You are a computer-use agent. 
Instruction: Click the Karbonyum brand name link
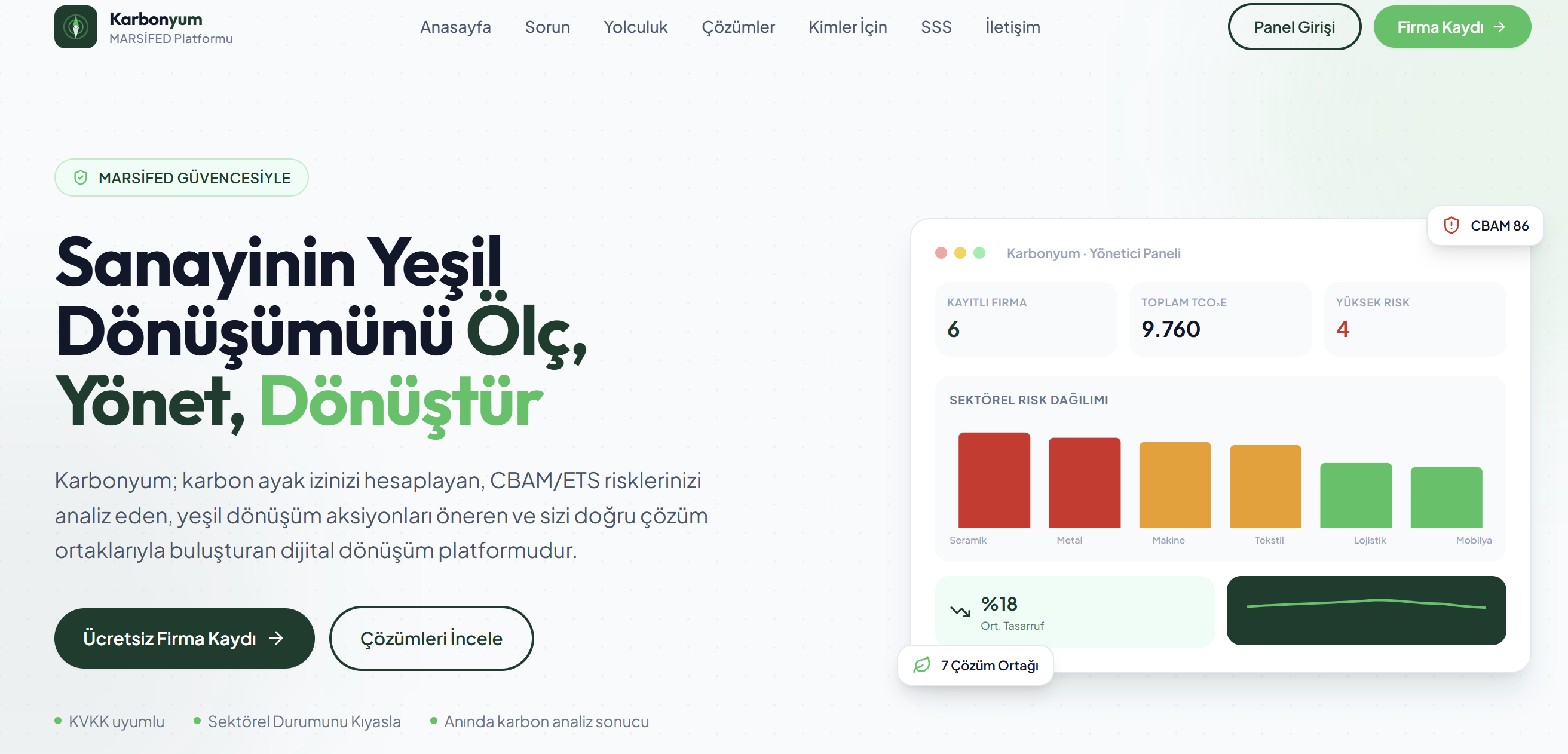click(x=156, y=19)
